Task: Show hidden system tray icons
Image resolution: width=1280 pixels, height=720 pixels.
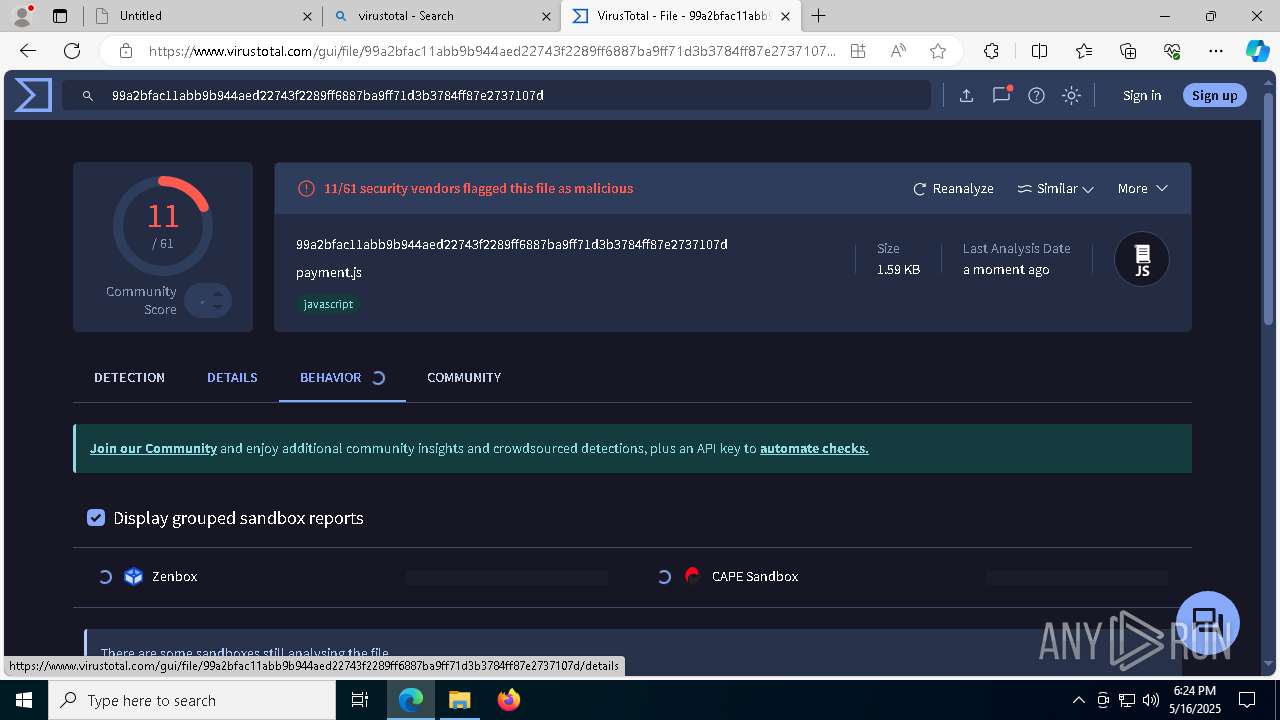Action: point(1078,700)
